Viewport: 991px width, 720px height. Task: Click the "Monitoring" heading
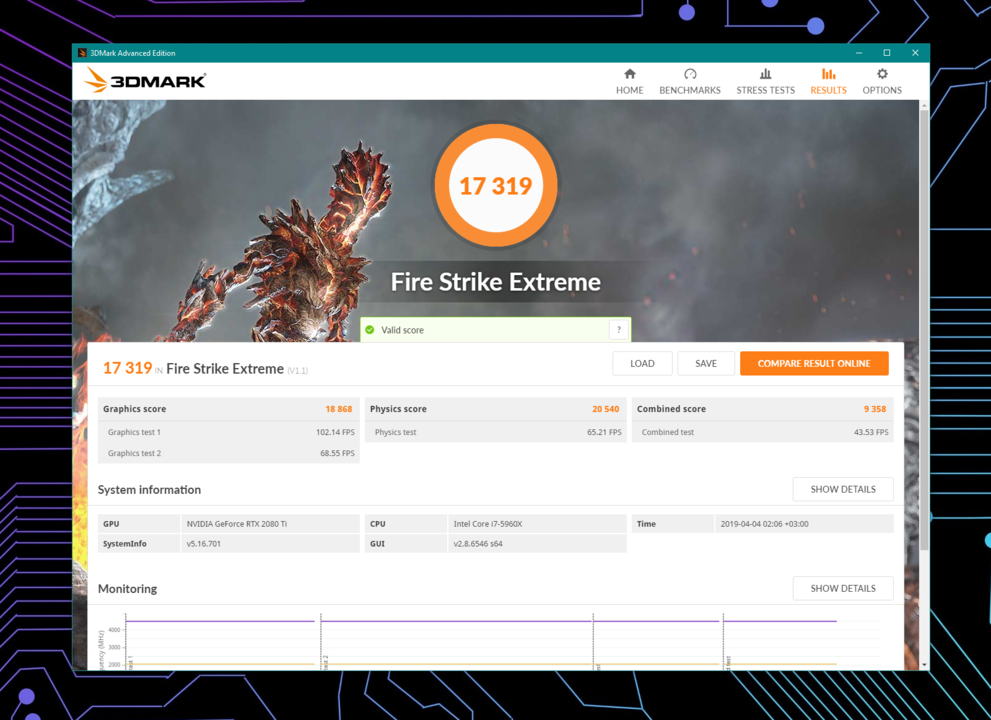(127, 589)
